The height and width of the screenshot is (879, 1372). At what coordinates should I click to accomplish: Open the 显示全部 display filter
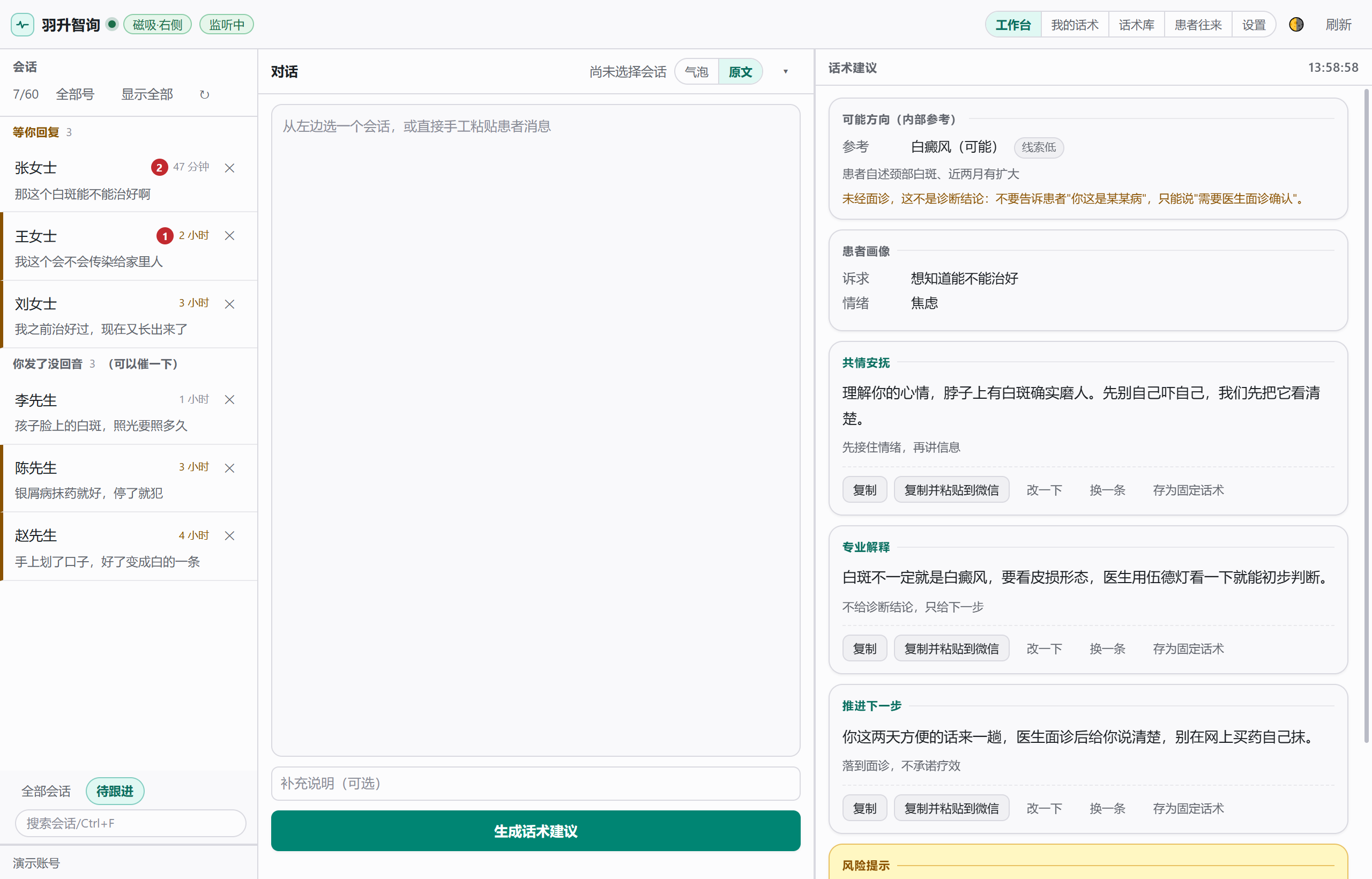click(147, 95)
